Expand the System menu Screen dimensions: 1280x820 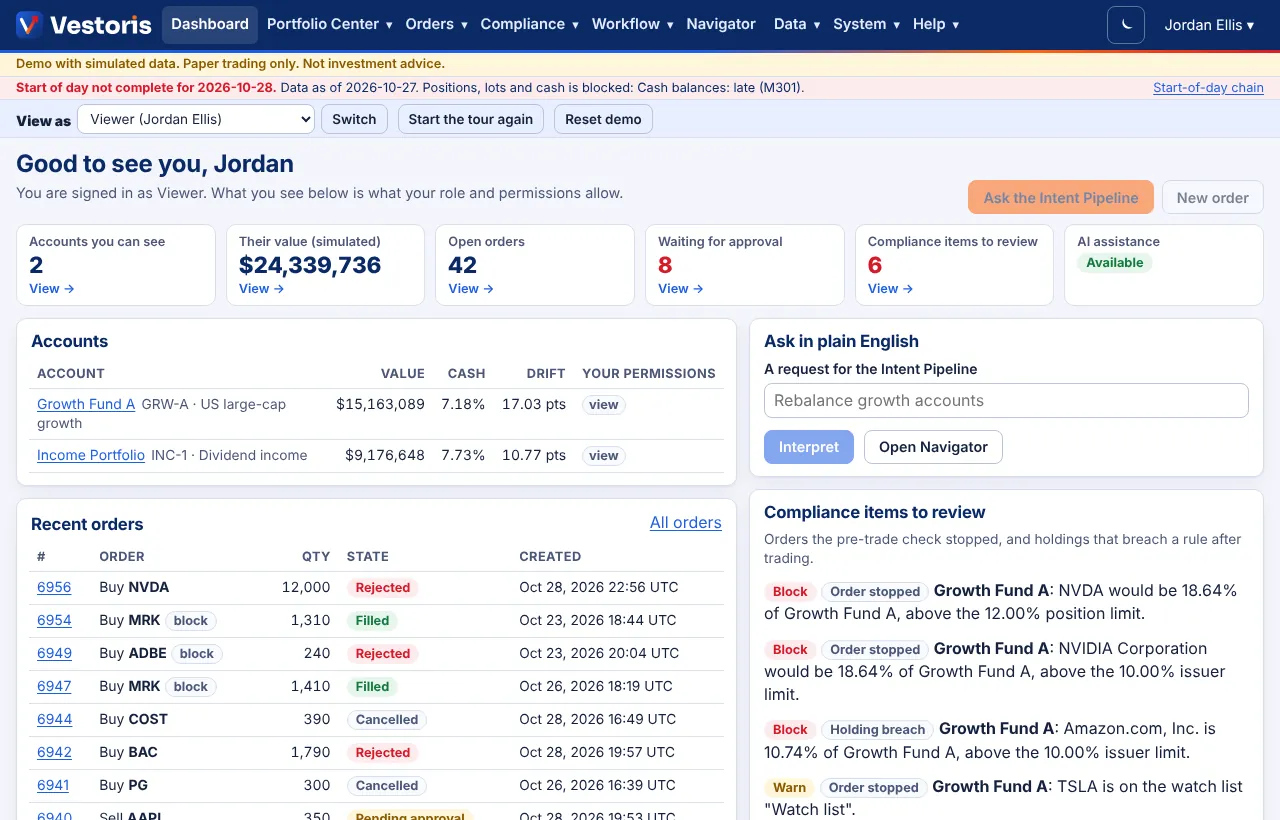(x=866, y=24)
